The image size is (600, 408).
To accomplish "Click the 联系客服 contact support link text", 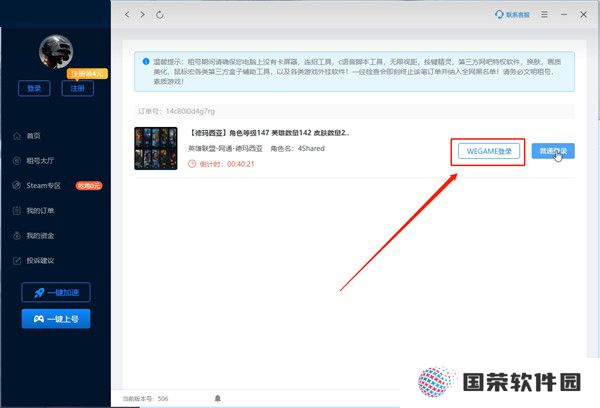I will [x=518, y=15].
